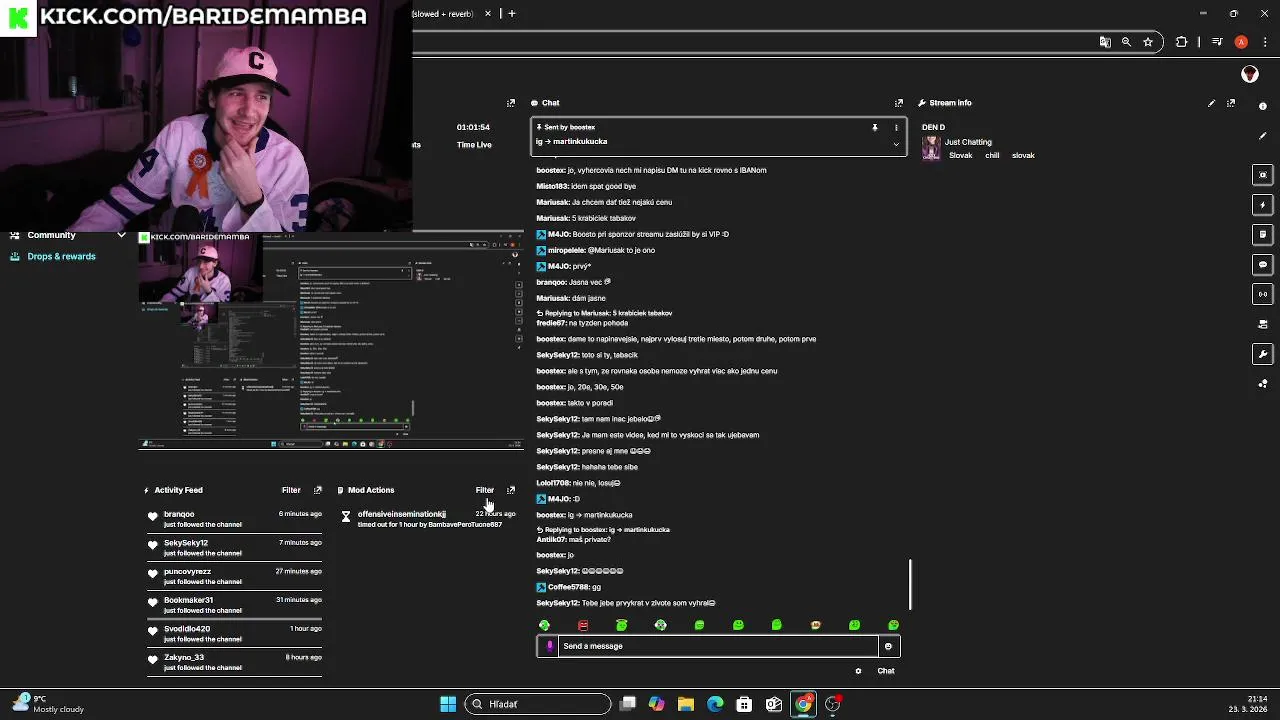Collapse the Community section
Viewport: 1280px width, 720px height.
121,236
